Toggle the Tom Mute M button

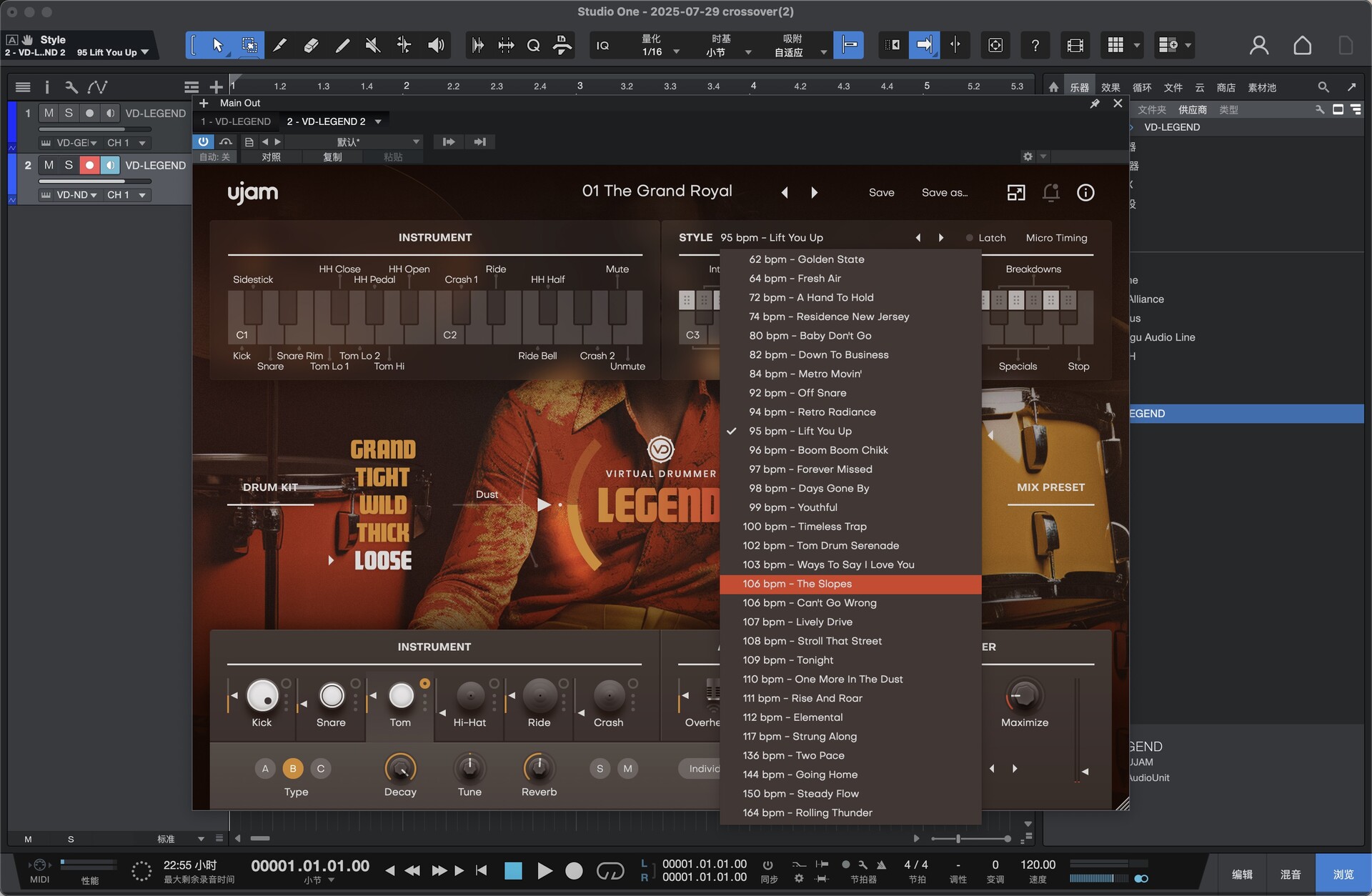(627, 769)
